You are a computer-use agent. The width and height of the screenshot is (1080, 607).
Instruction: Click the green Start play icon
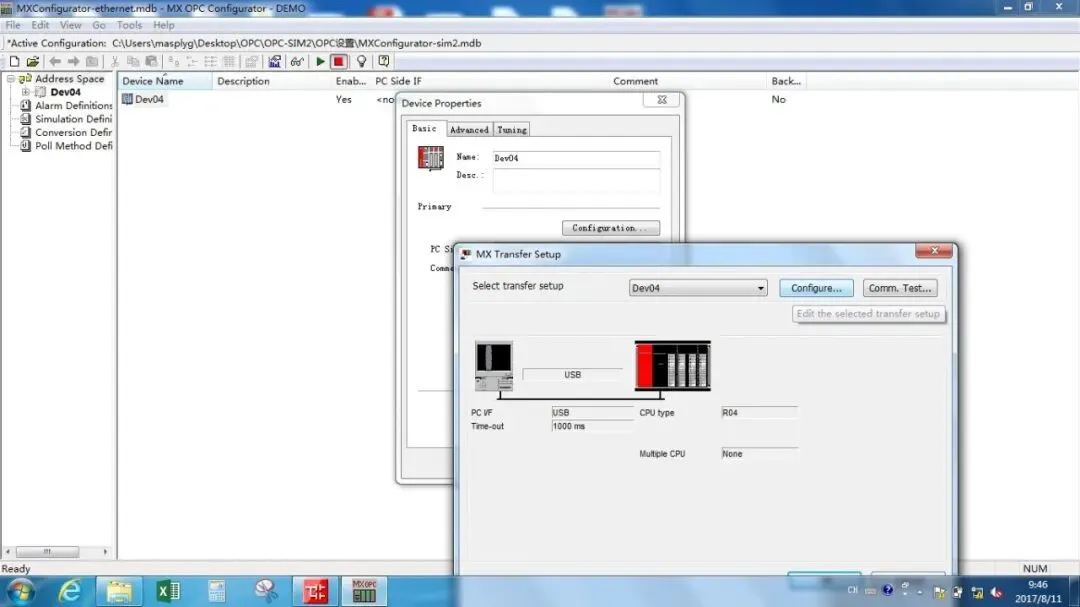pyautogui.click(x=320, y=61)
